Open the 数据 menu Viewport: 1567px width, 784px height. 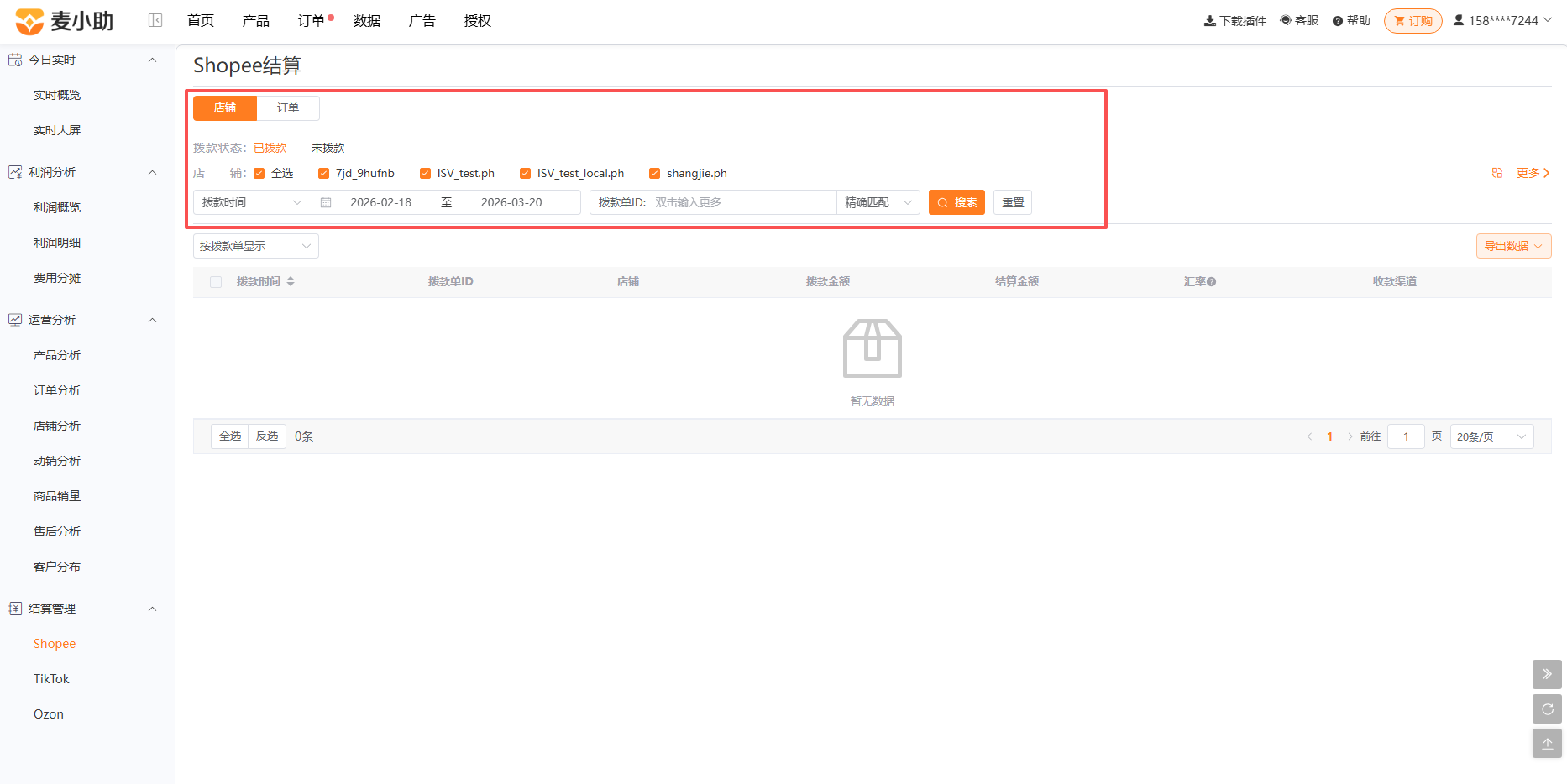tap(367, 21)
